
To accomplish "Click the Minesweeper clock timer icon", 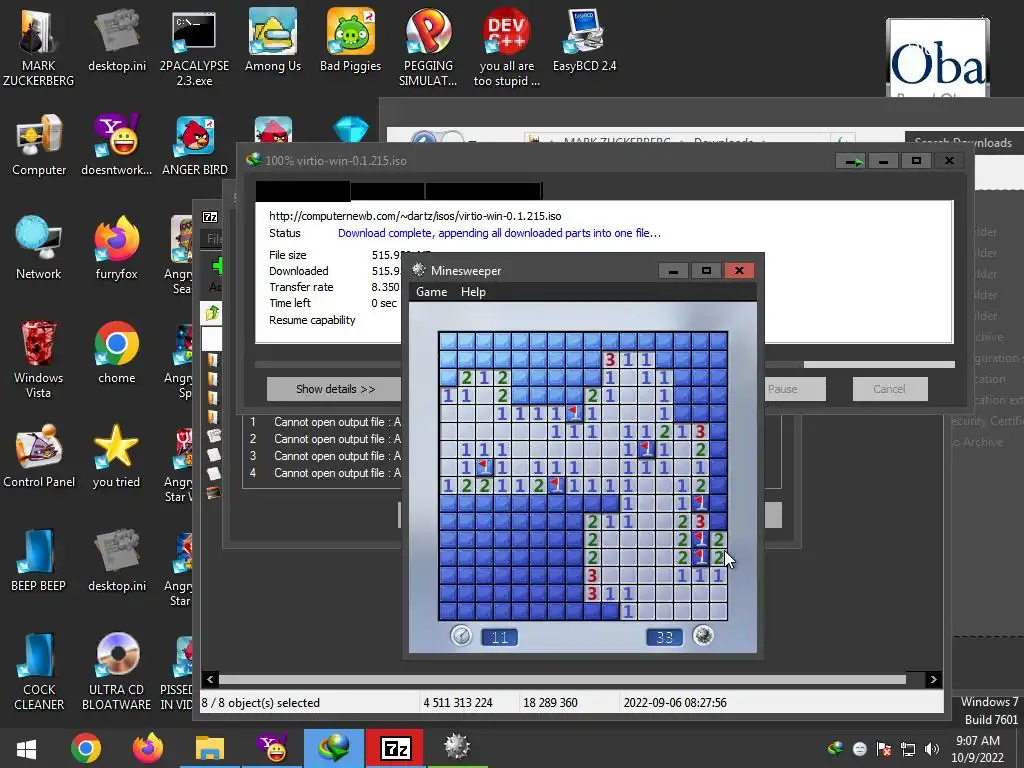I will 461,635.
